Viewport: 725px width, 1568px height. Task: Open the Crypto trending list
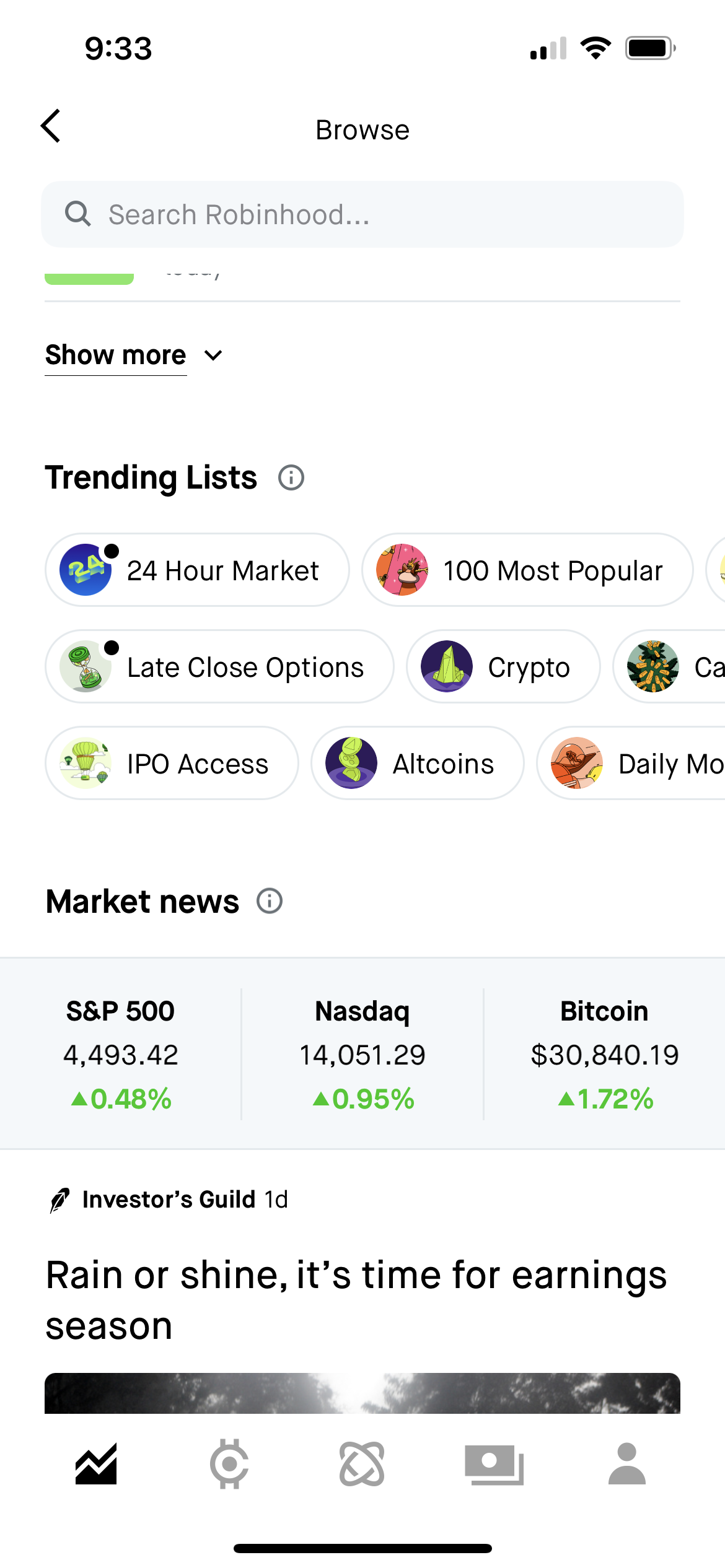(503, 667)
